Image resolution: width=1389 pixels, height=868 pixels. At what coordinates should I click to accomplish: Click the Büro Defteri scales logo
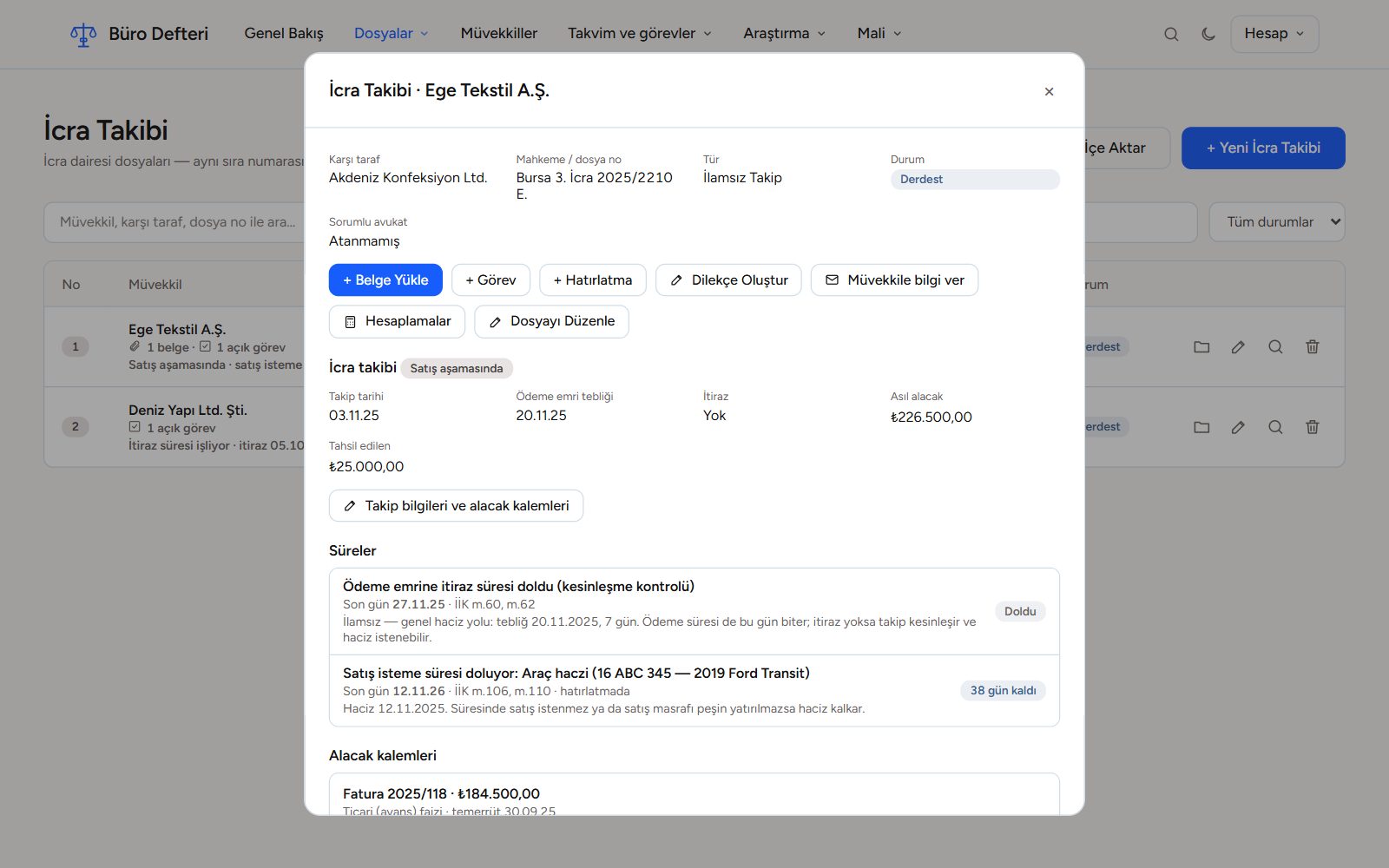point(83,34)
